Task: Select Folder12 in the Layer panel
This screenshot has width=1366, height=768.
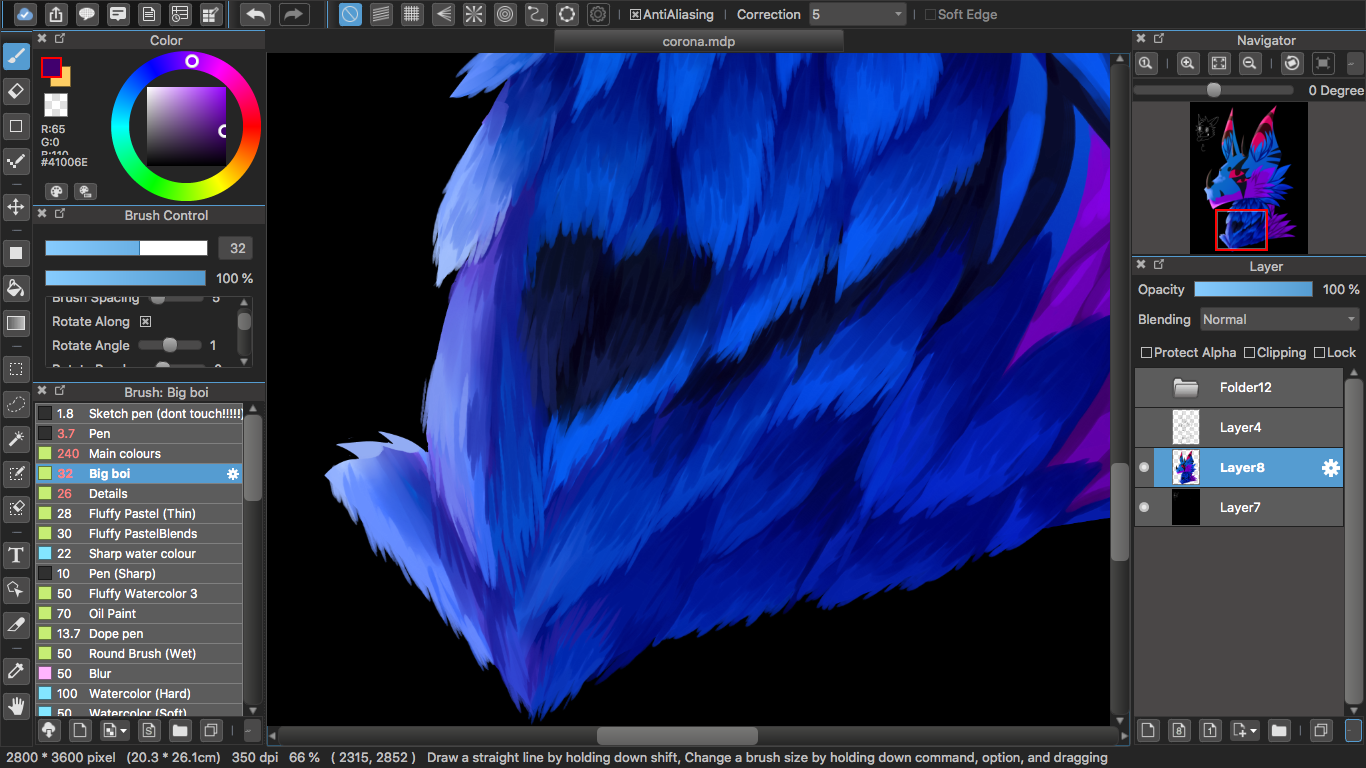Action: [1239, 388]
